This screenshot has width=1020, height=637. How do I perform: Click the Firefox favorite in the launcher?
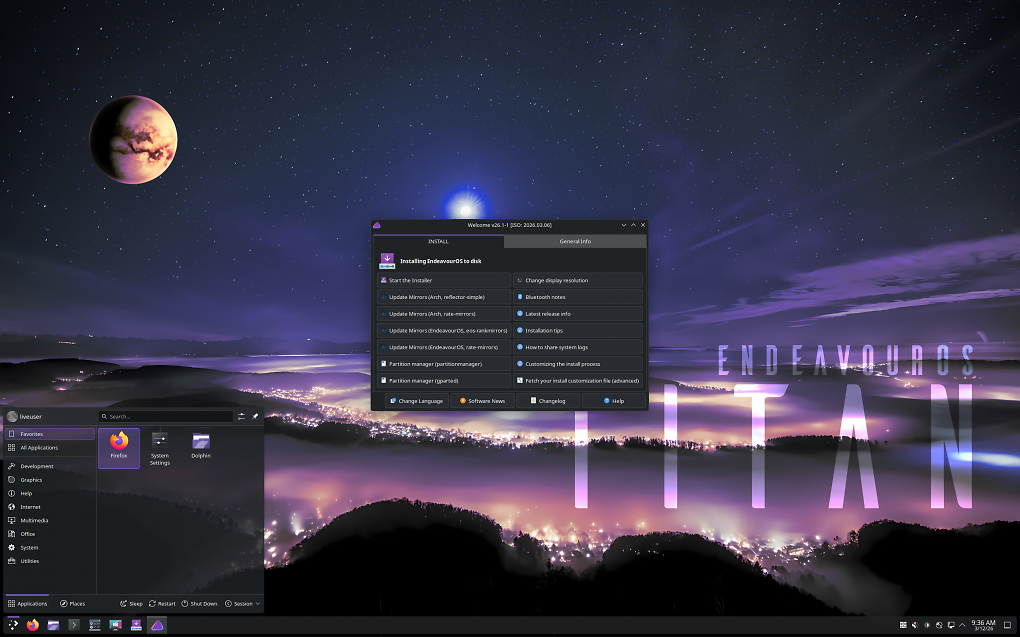(119, 448)
